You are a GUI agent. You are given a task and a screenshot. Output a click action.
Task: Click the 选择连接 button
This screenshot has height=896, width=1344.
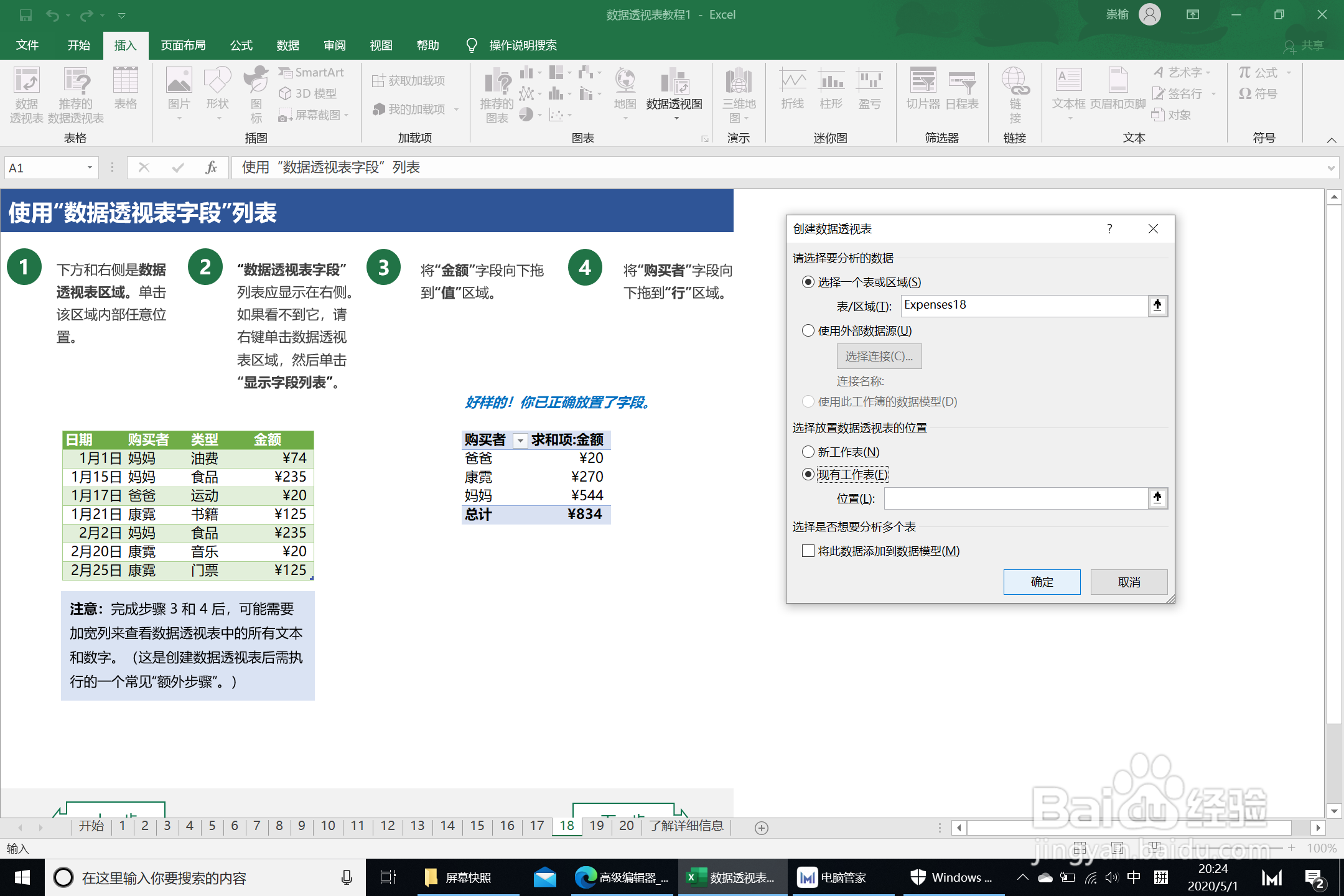pos(879,356)
